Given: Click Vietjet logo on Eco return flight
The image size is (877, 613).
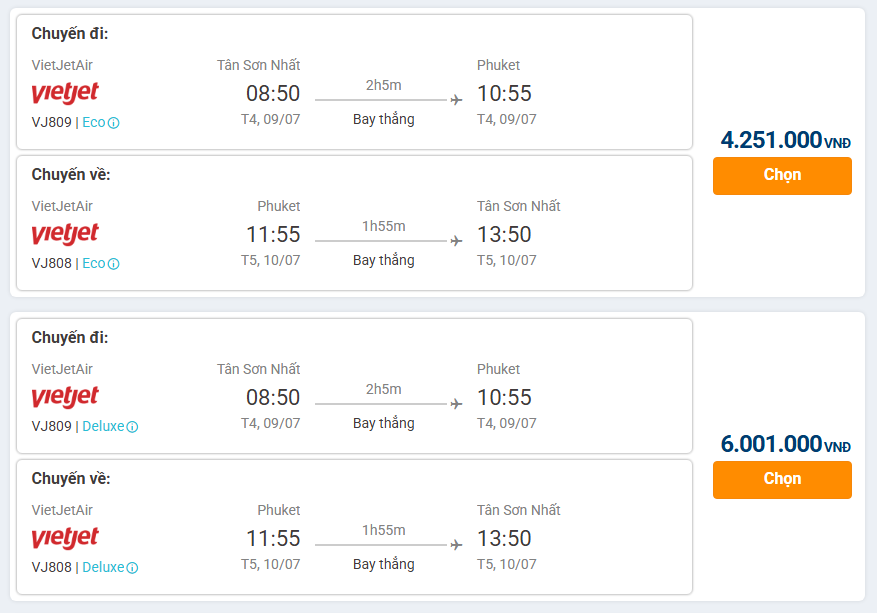Looking at the screenshot, I should coord(65,235).
